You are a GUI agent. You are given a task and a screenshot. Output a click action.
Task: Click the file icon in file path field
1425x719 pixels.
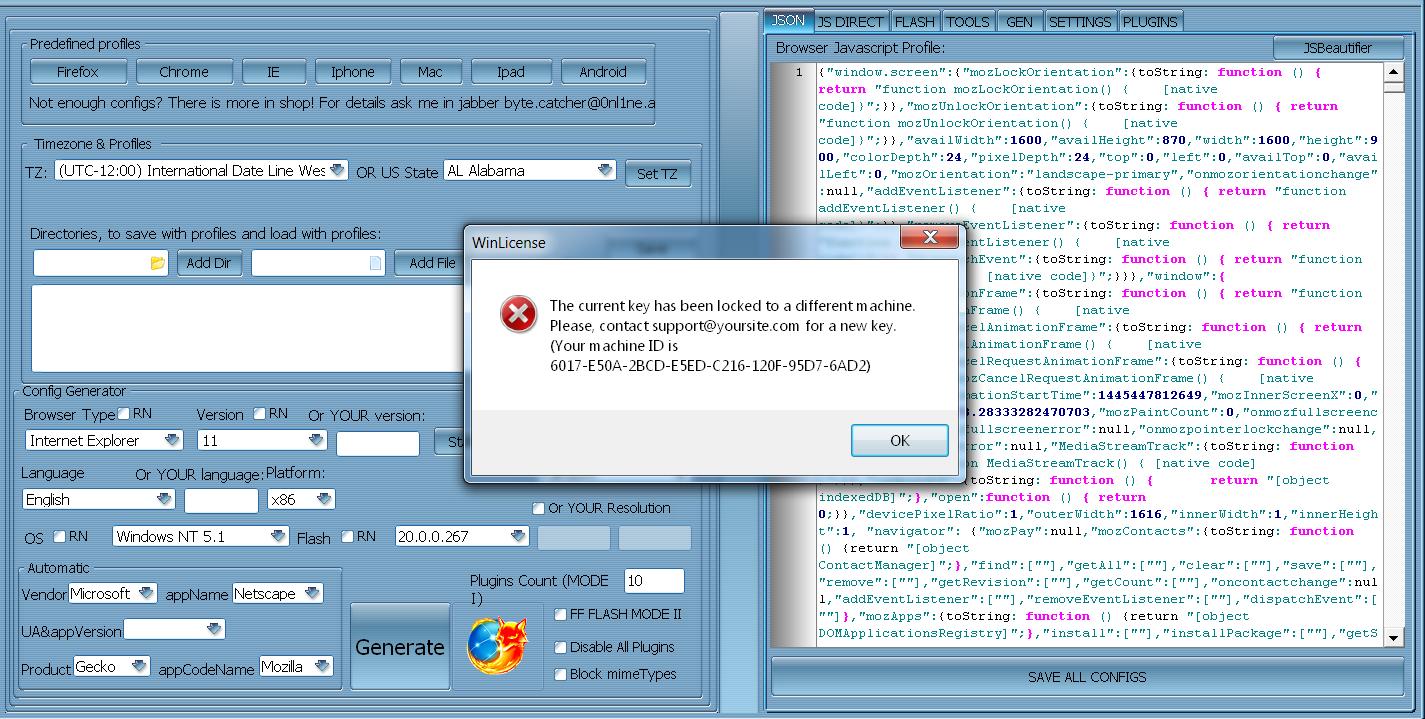375,263
